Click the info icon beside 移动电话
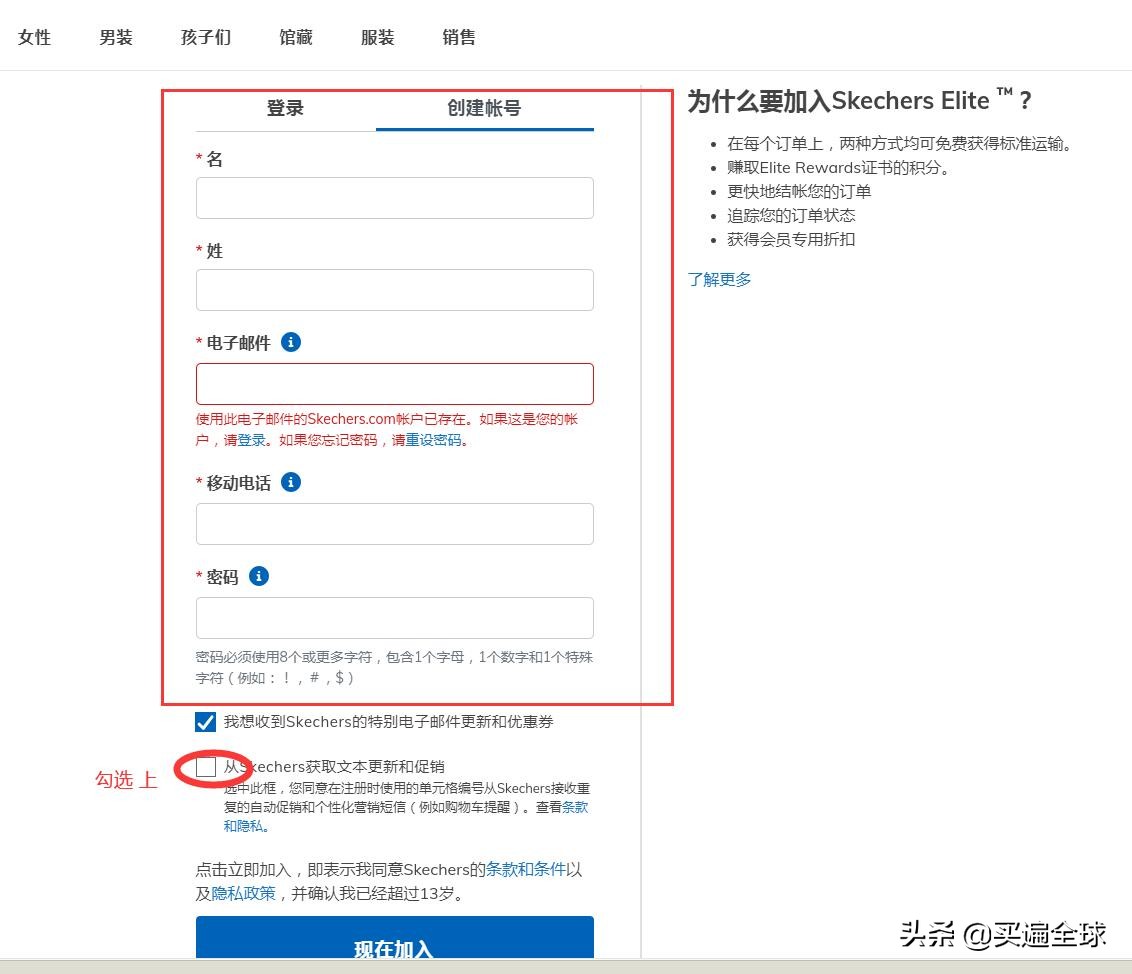Screen dimensions: 1132x974 point(290,482)
